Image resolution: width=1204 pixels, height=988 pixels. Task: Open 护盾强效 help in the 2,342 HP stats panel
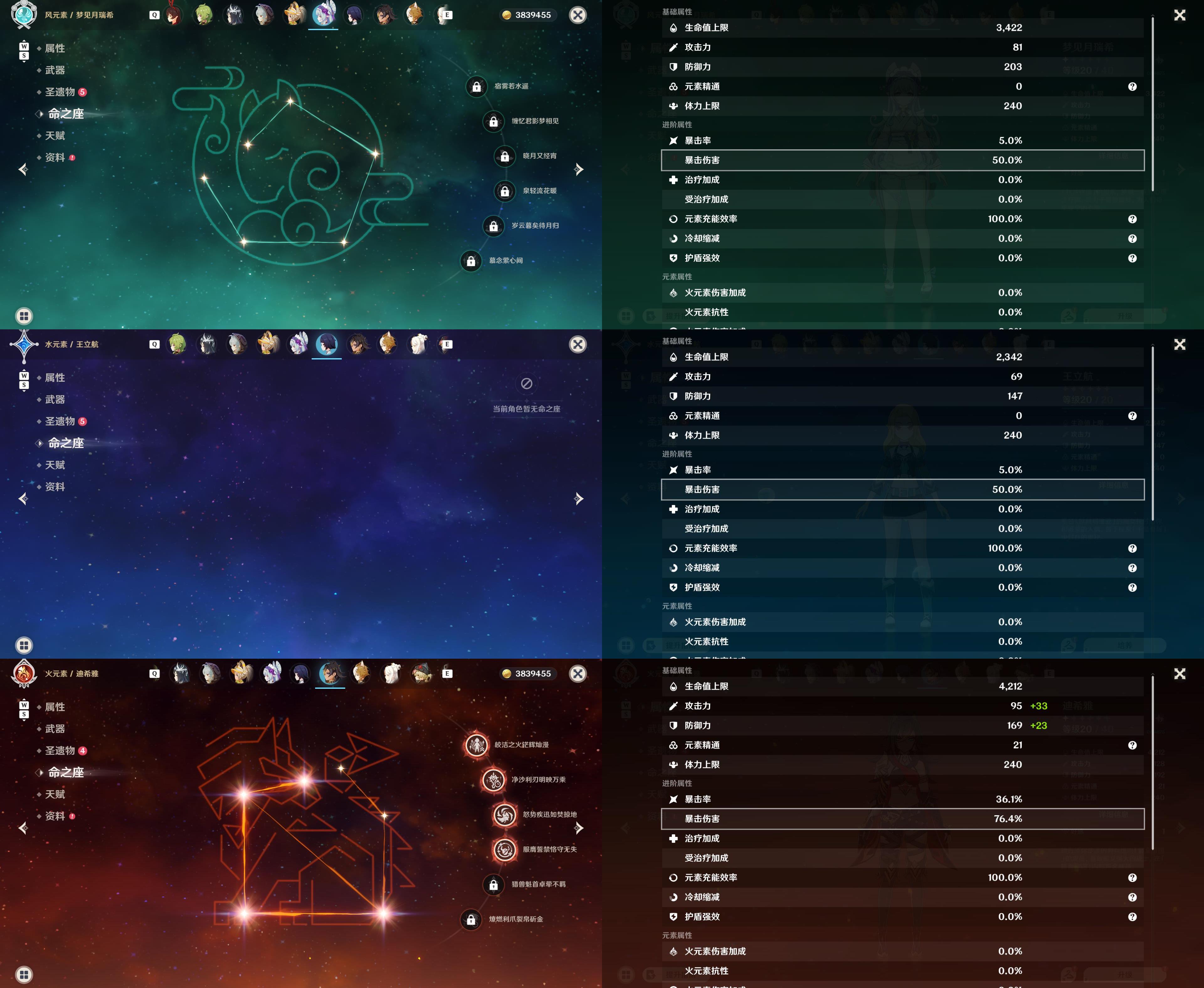tap(1132, 587)
